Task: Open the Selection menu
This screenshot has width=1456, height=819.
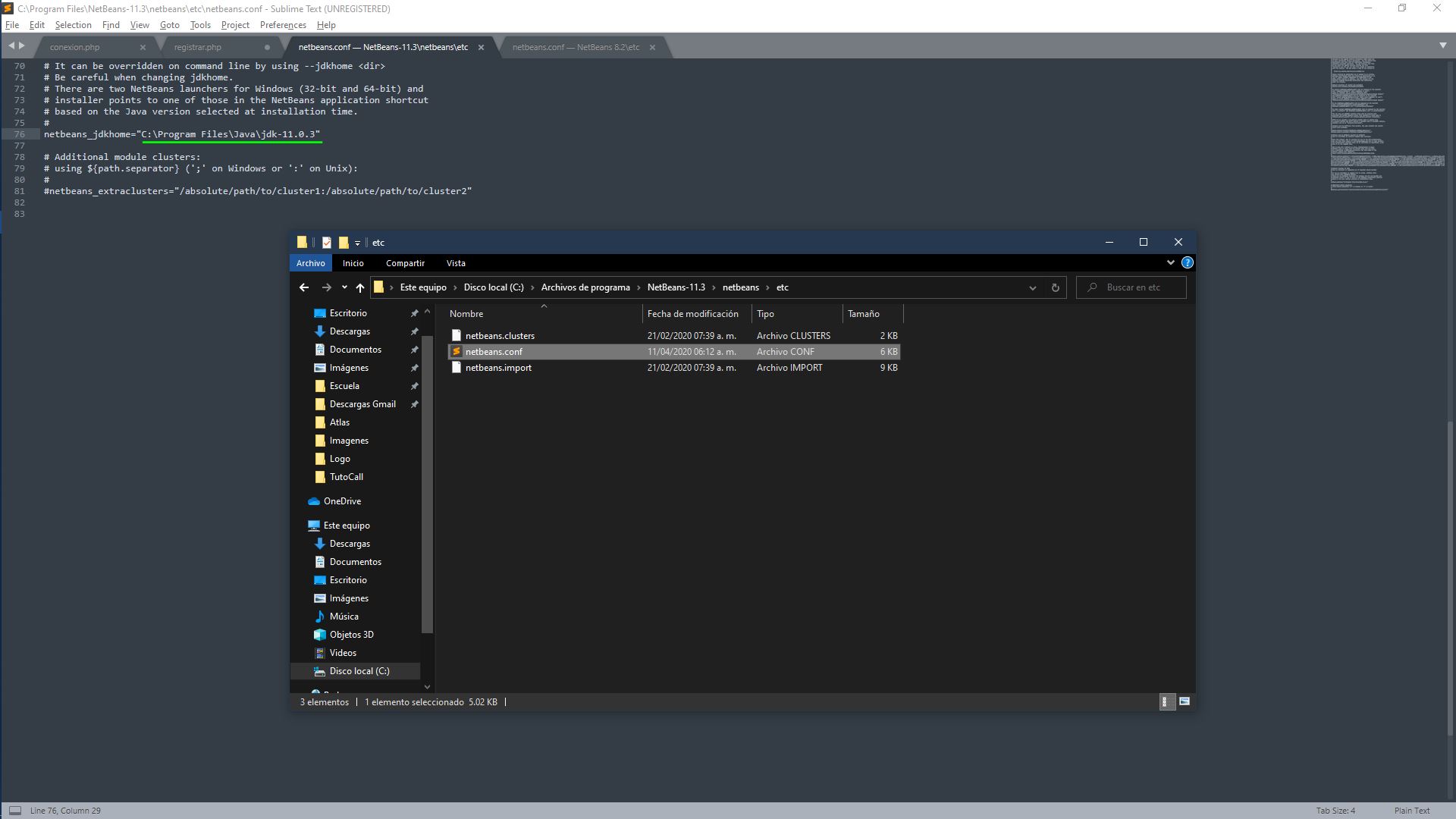Action: point(73,25)
